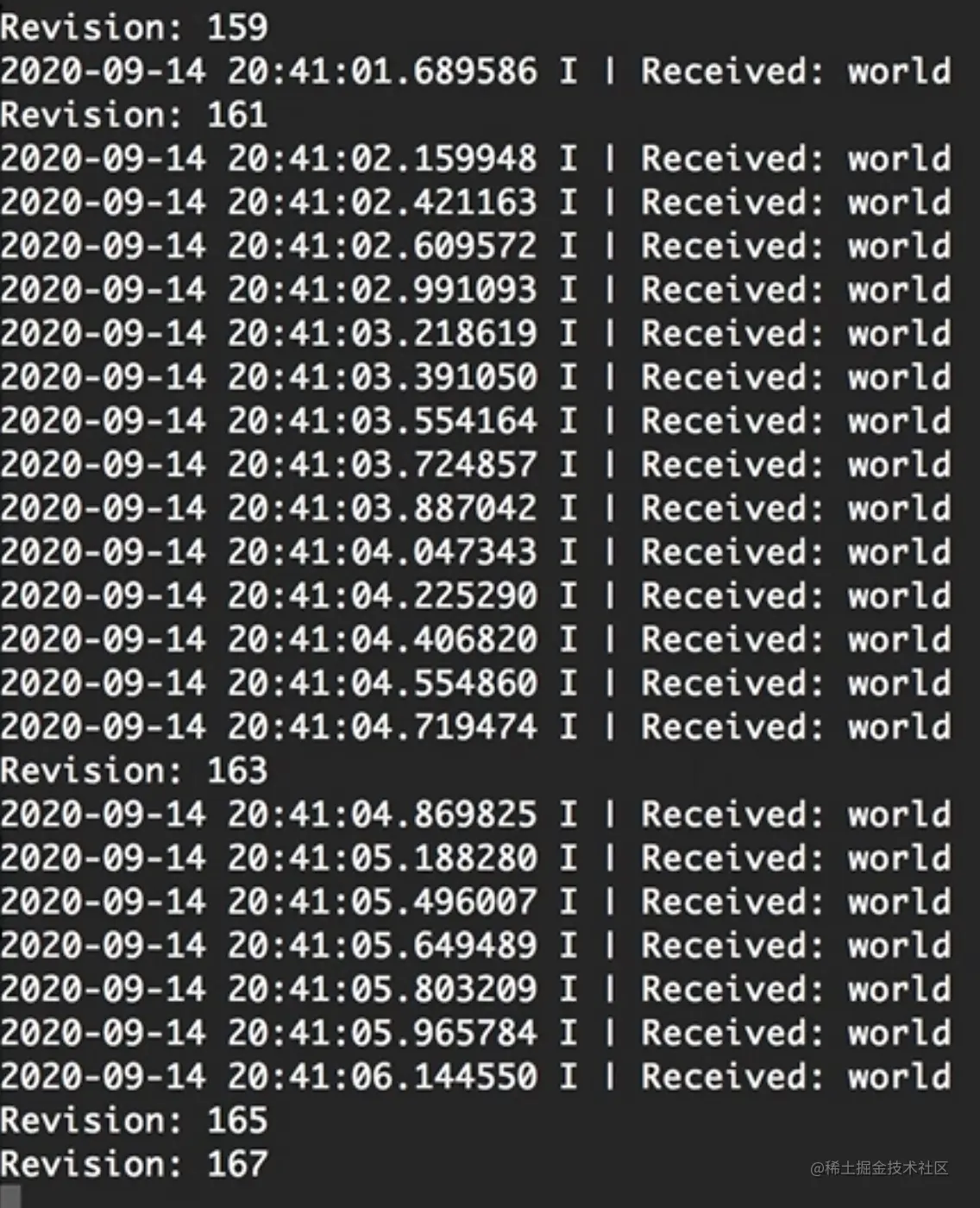Click the log entry at 20:41:04.406820
This screenshot has height=1208, width=980.
pyautogui.click(x=475, y=639)
